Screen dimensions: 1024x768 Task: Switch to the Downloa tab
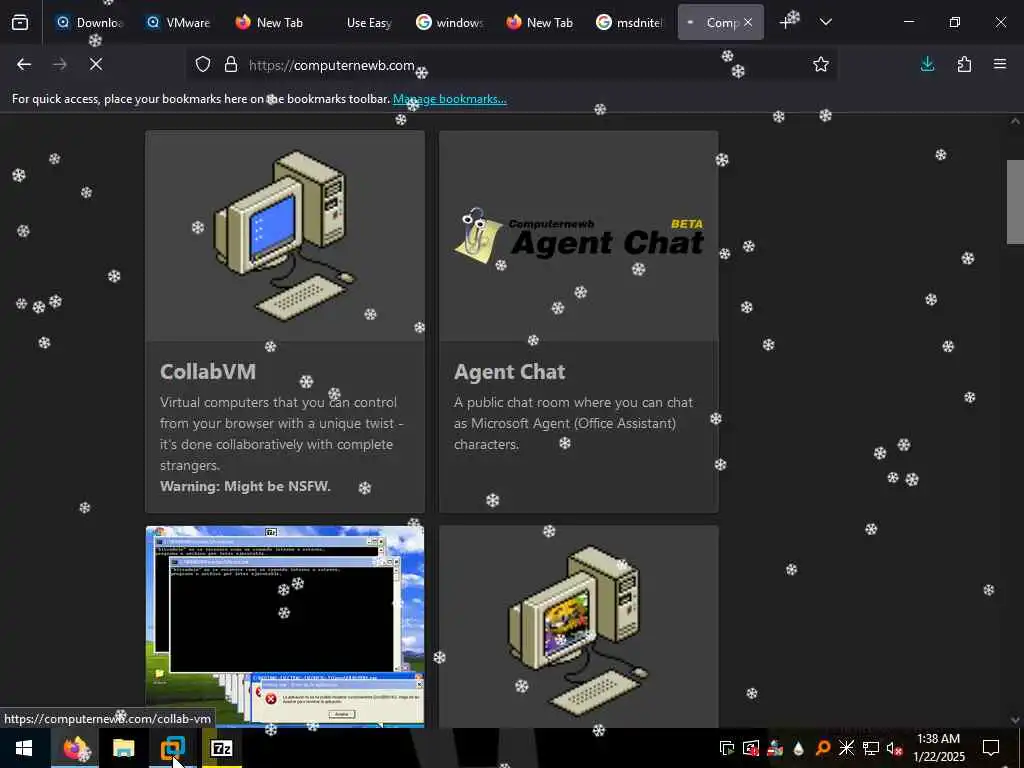[89, 22]
